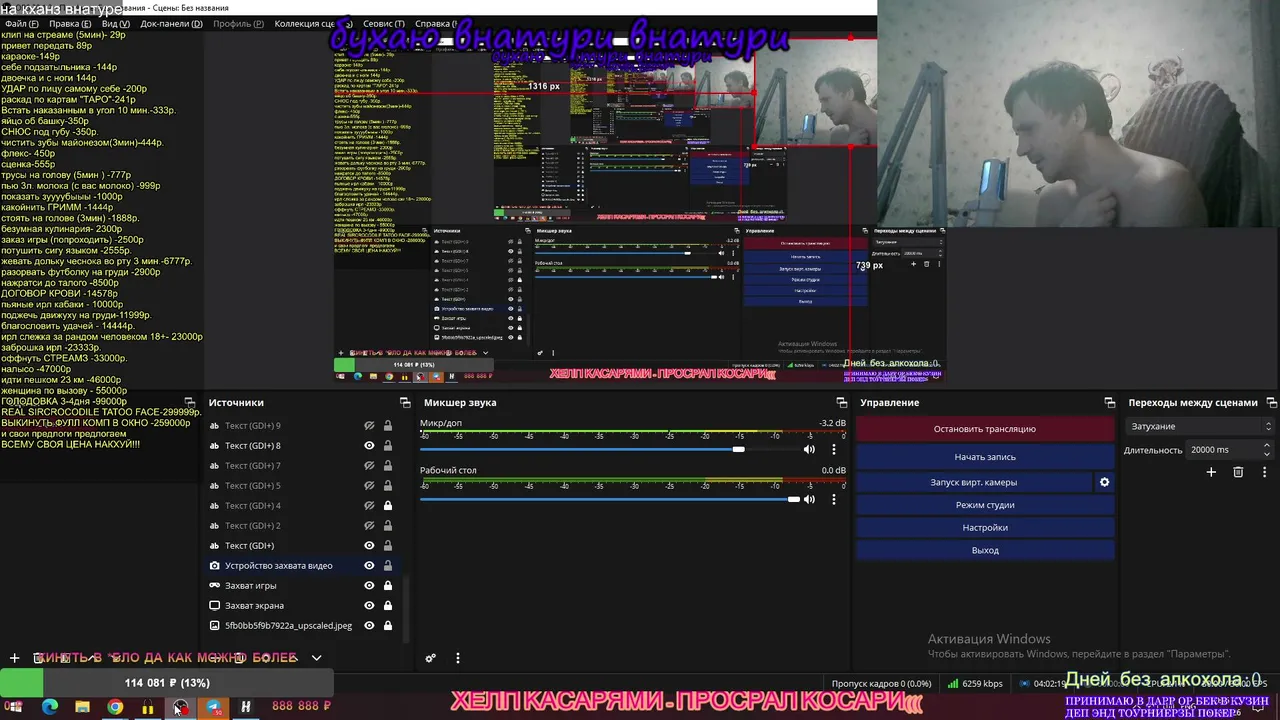Click the image icon of 5fb0bb5f9b7922a_upscaled.jpeg

[x=214, y=625]
